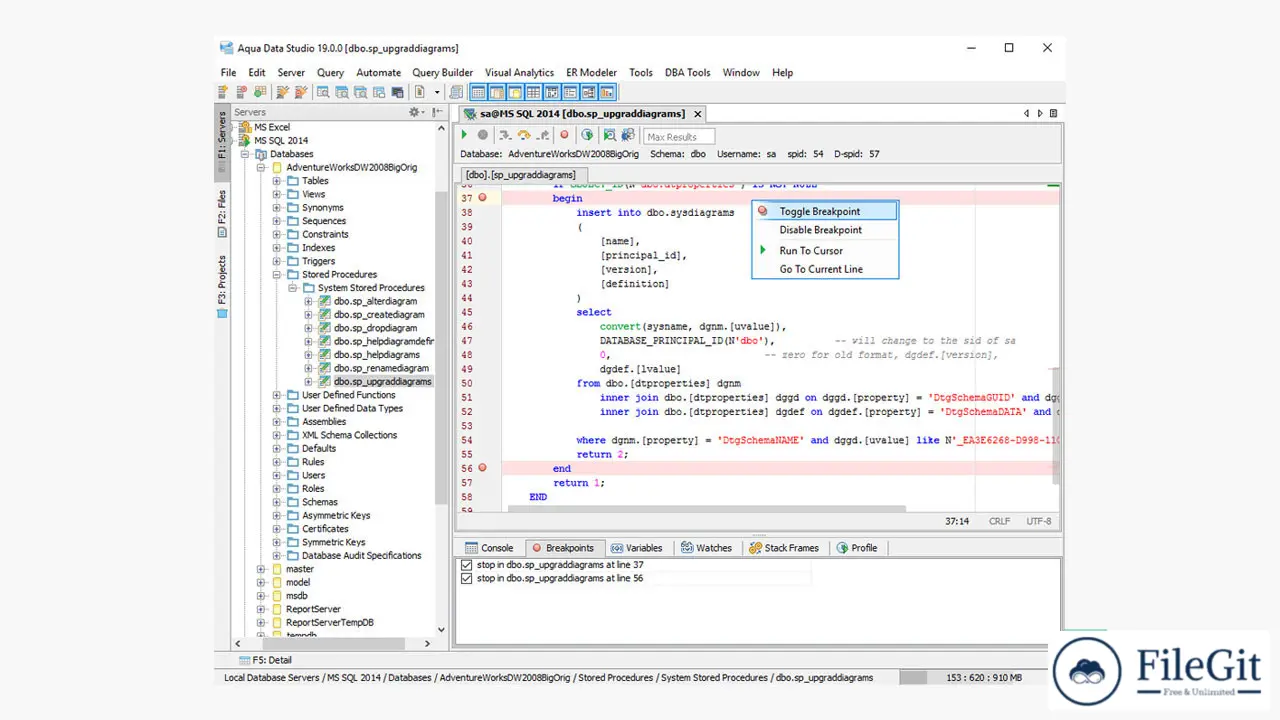Click the gray Stop debugging icon
Viewport: 1280px width, 720px height.
click(x=483, y=135)
